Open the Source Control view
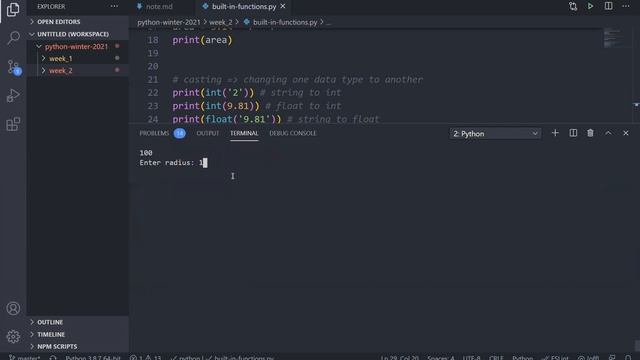The width and height of the screenshot is (640, 360). tap(13, 67)
